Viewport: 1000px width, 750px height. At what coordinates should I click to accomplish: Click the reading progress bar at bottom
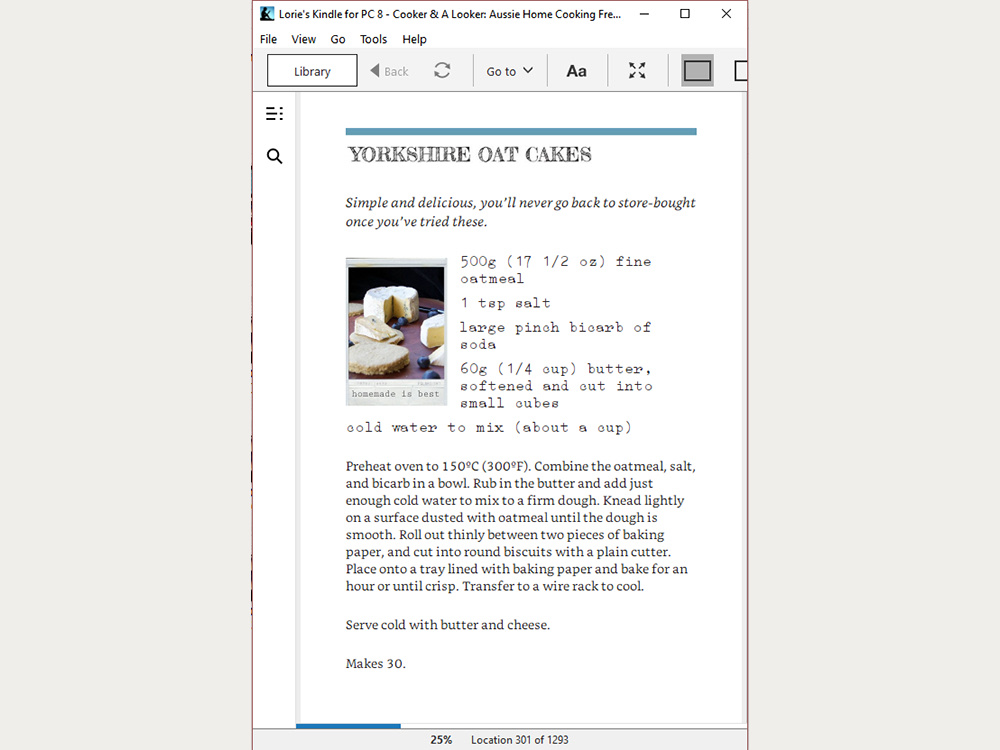(521, 726)
